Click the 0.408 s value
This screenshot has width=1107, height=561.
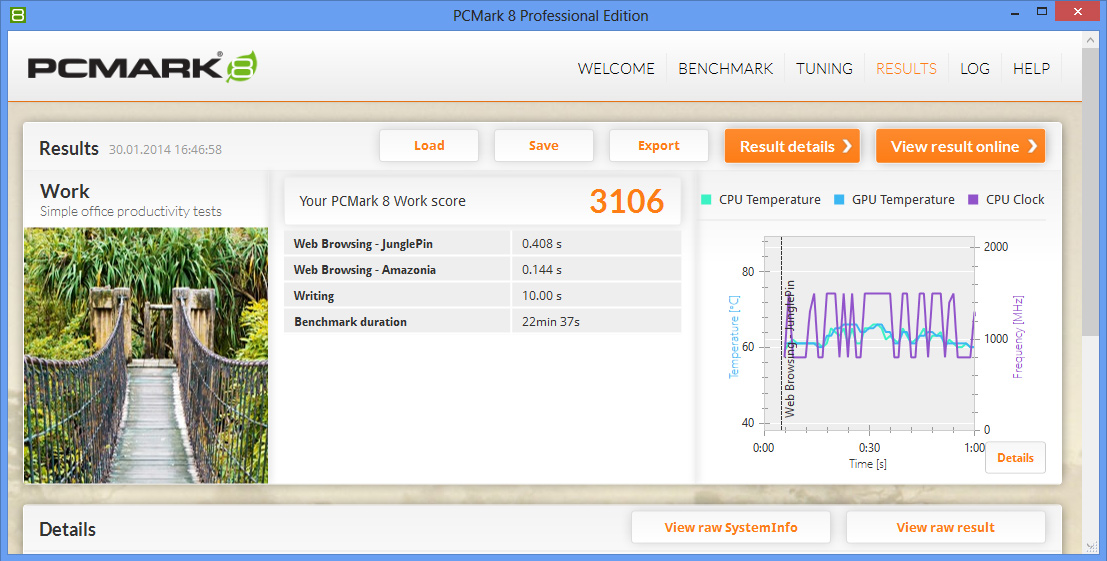pyautogui.click(x=541, y=243)
